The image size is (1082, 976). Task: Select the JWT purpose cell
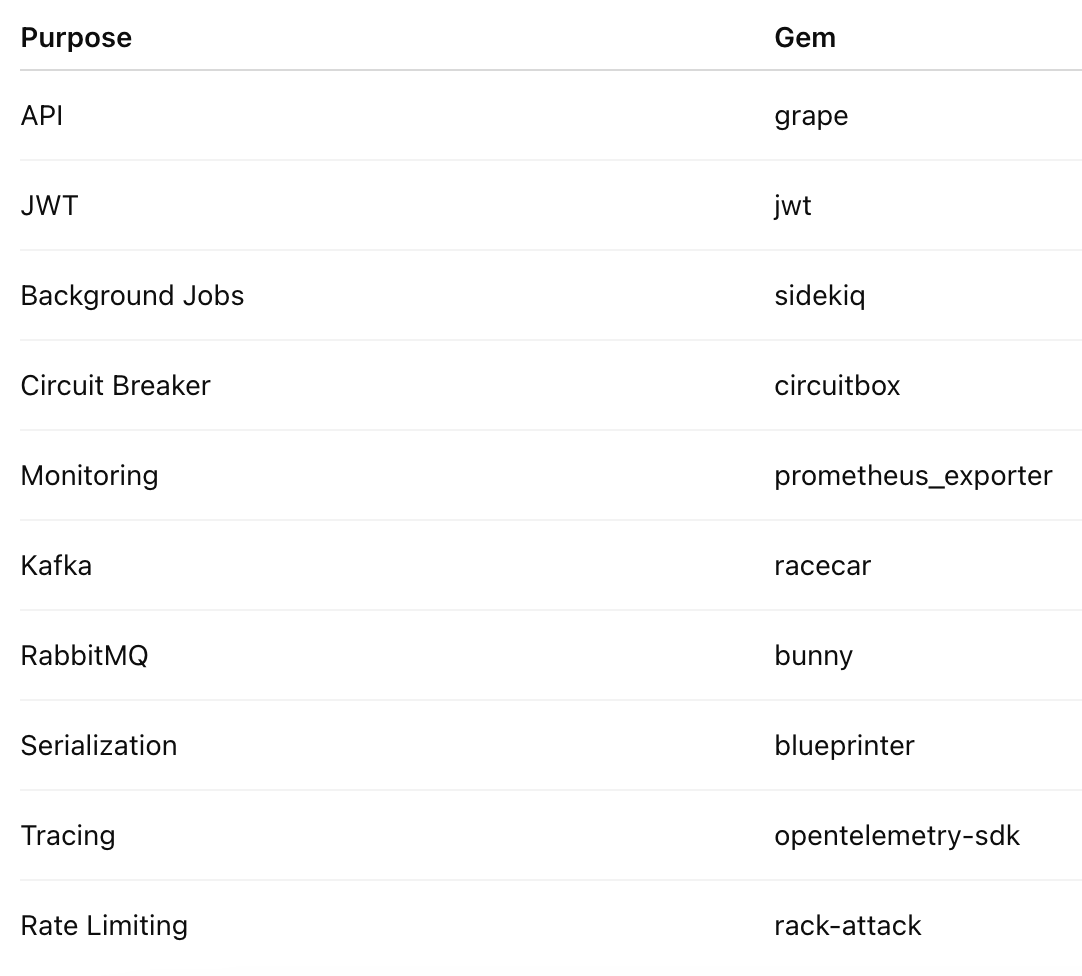click(50, 206)
